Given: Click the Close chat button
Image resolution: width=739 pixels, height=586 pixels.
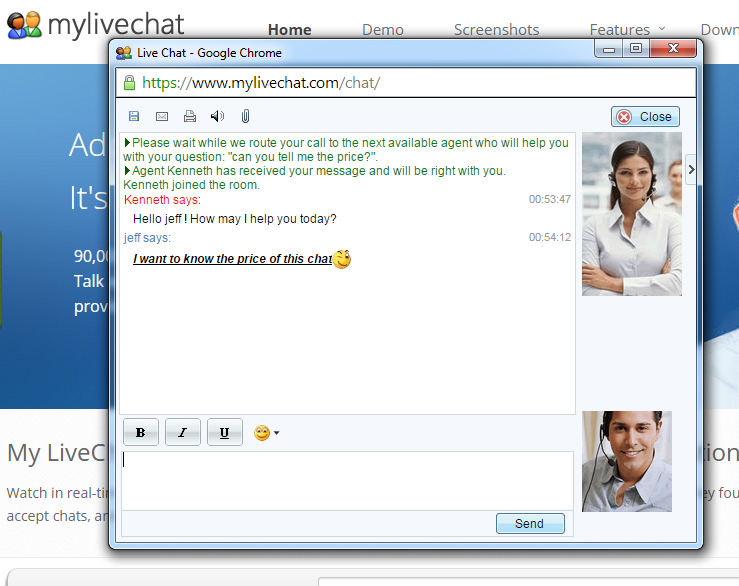Looking at the screenshot, I should (645, 117).
